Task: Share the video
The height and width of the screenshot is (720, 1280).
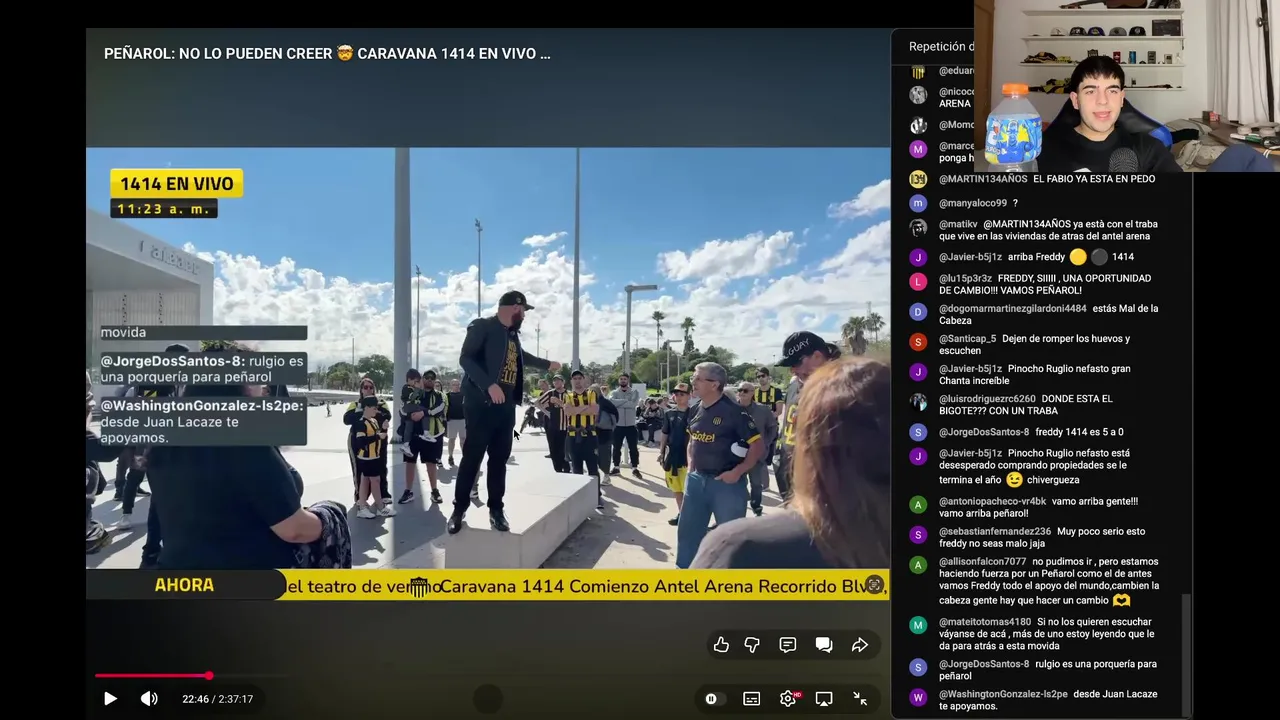Action: tap(860, 645)
